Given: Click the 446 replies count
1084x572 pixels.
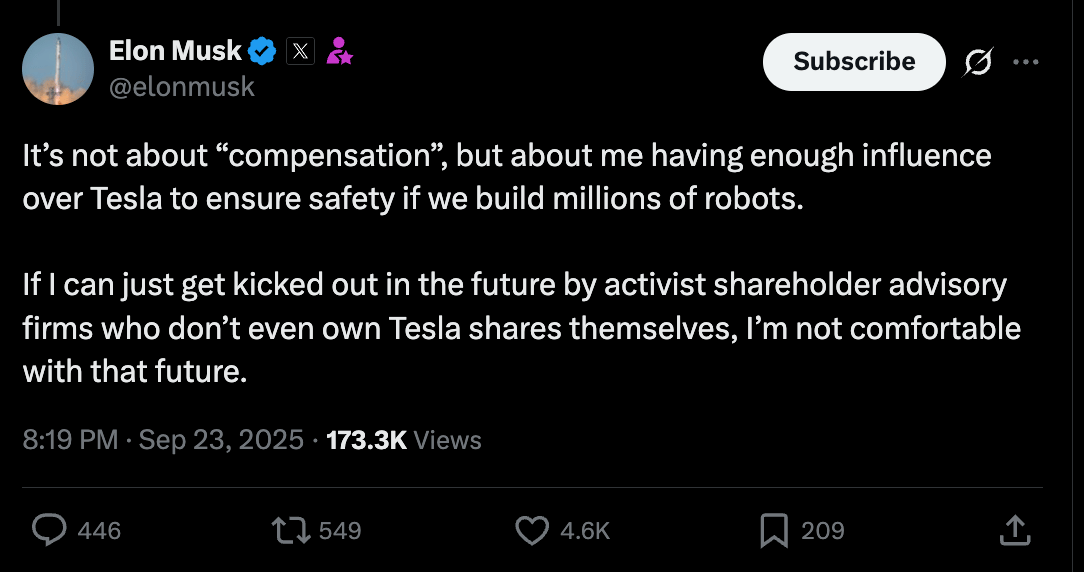Looking at the screenshot, I should [99, 530].
